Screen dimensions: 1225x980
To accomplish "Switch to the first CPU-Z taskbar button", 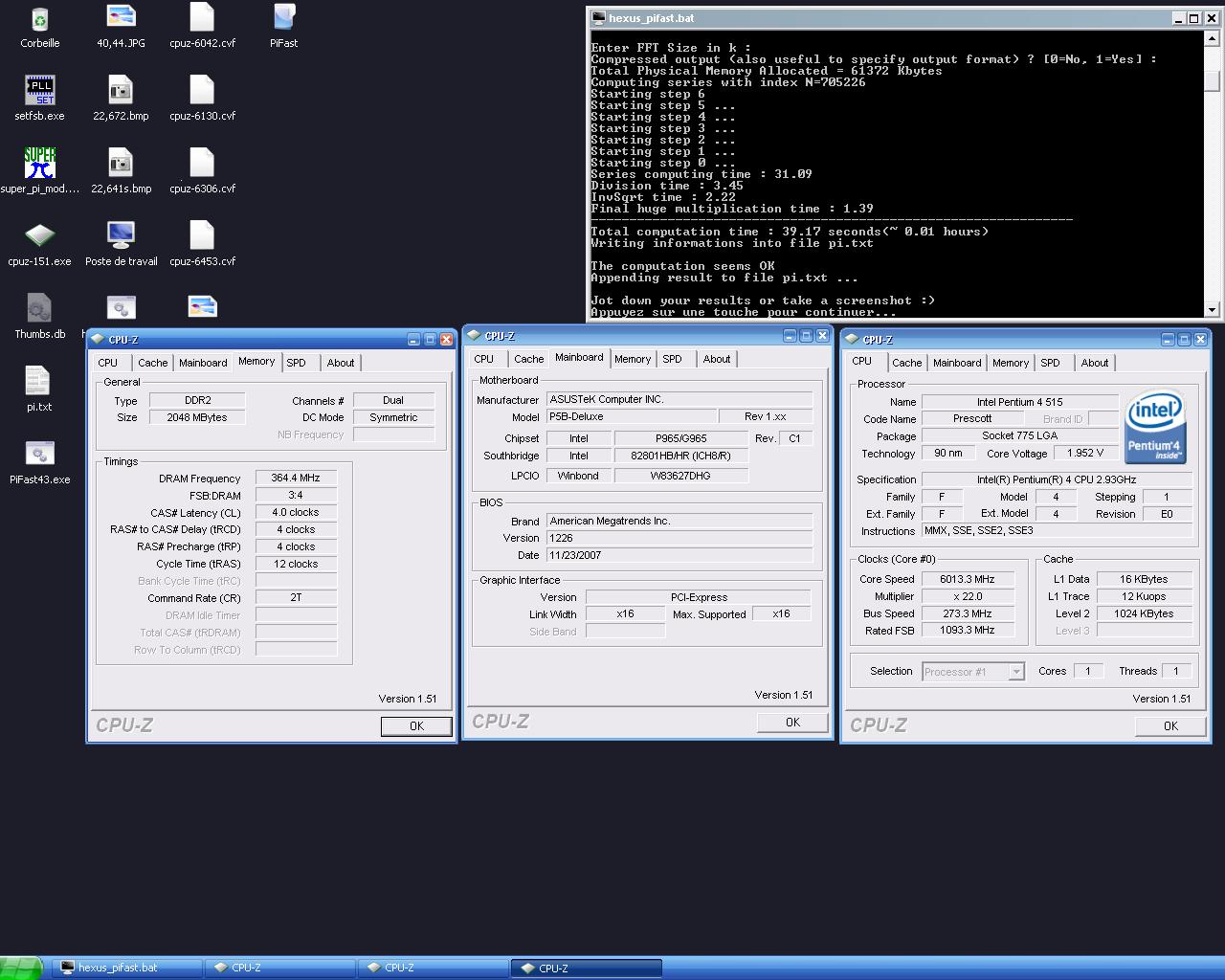I will [279, 968].
